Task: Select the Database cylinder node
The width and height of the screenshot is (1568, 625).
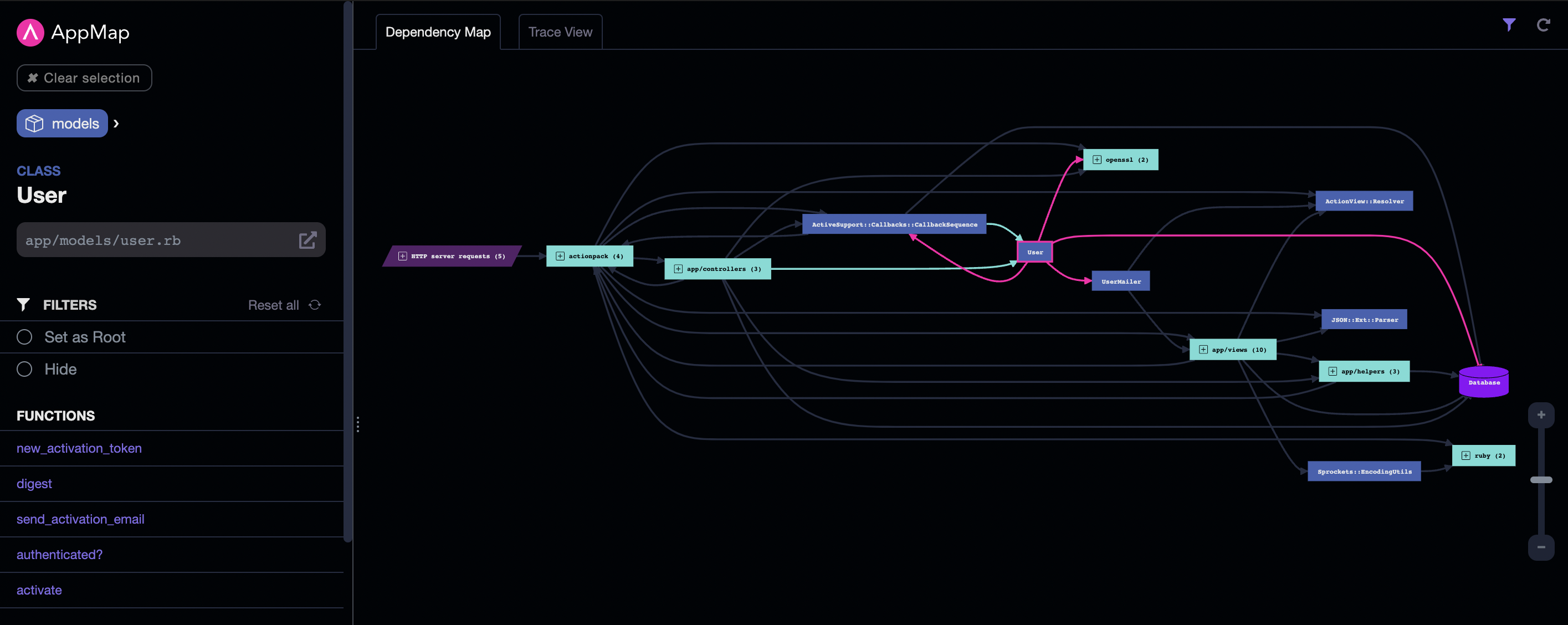Action: tap(1483, 382)
